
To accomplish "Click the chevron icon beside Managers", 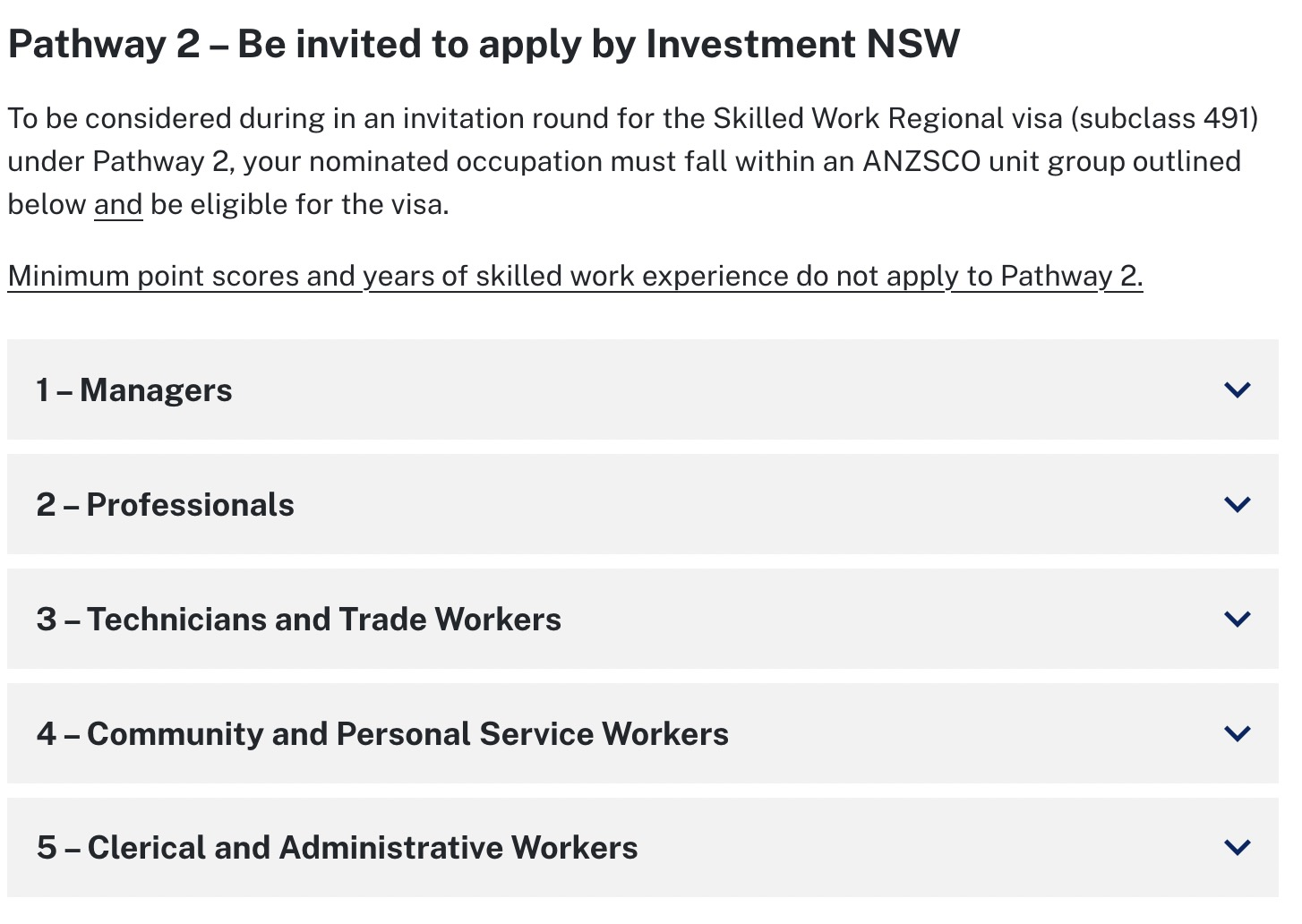I will [1237, 389].
